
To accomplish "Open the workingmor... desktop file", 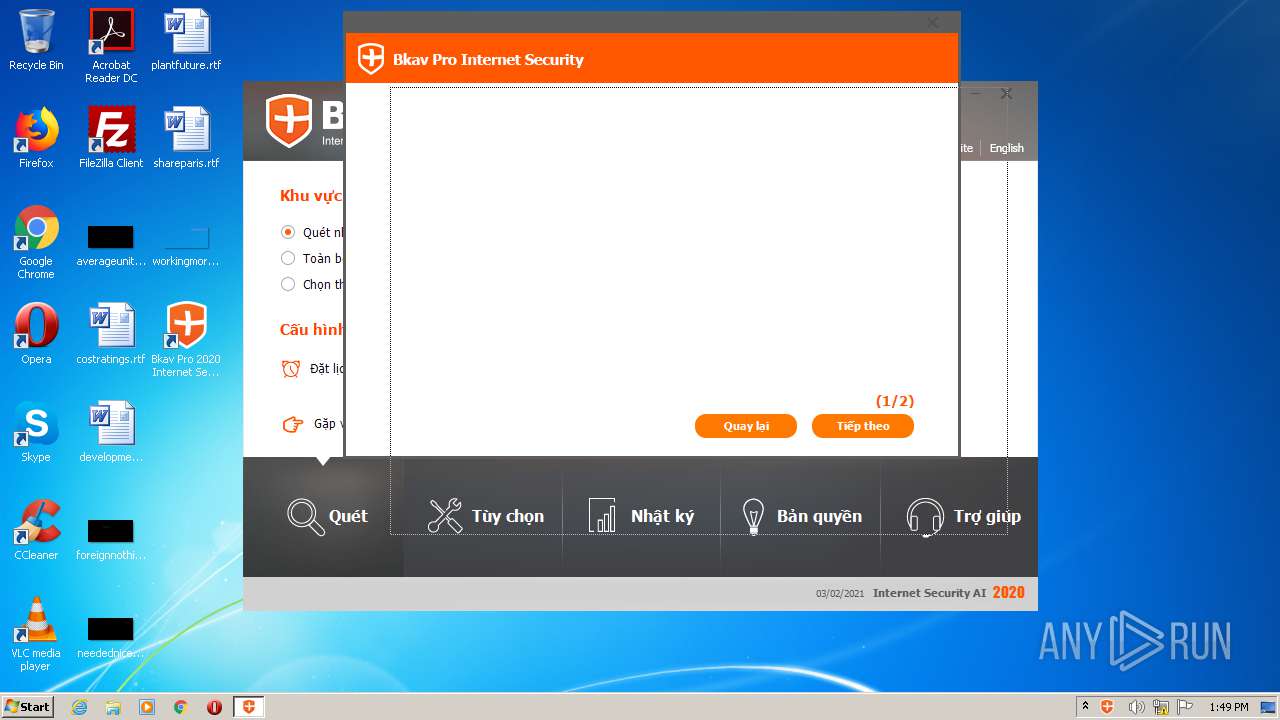I will (x=186, y=244).
